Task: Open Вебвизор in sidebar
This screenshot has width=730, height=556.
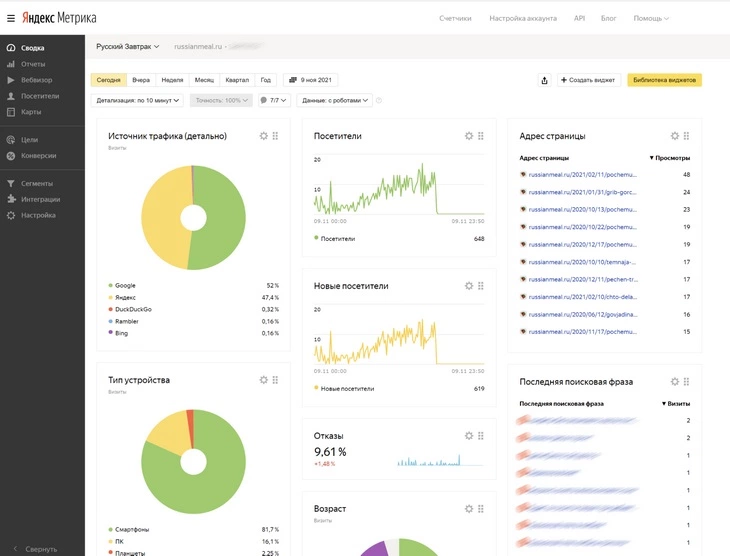Action: pyautogui.click(x=36, y=80)
